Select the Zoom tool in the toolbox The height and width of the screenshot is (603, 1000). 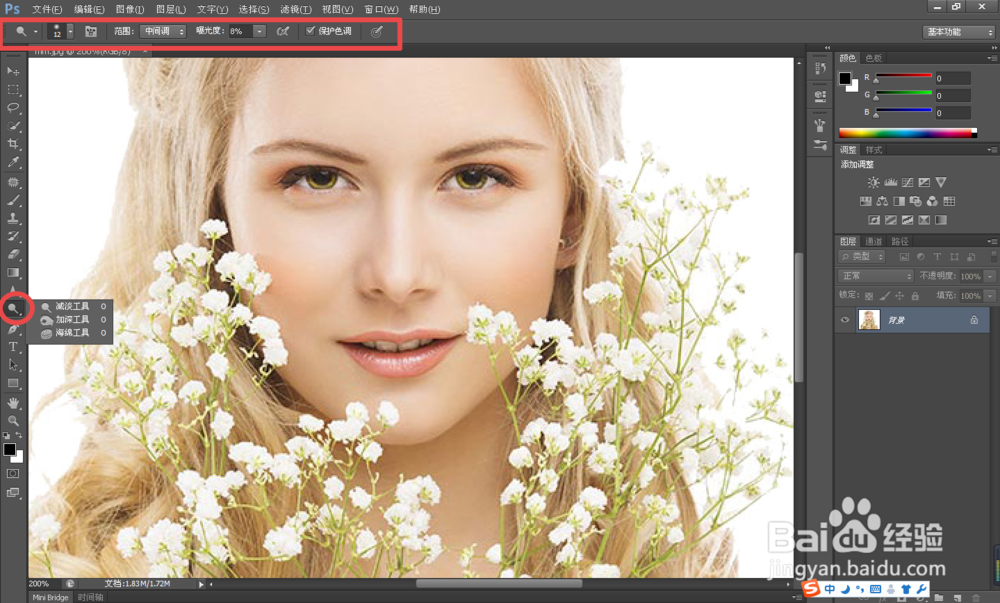pyautogui.click(x=13, y=421)
